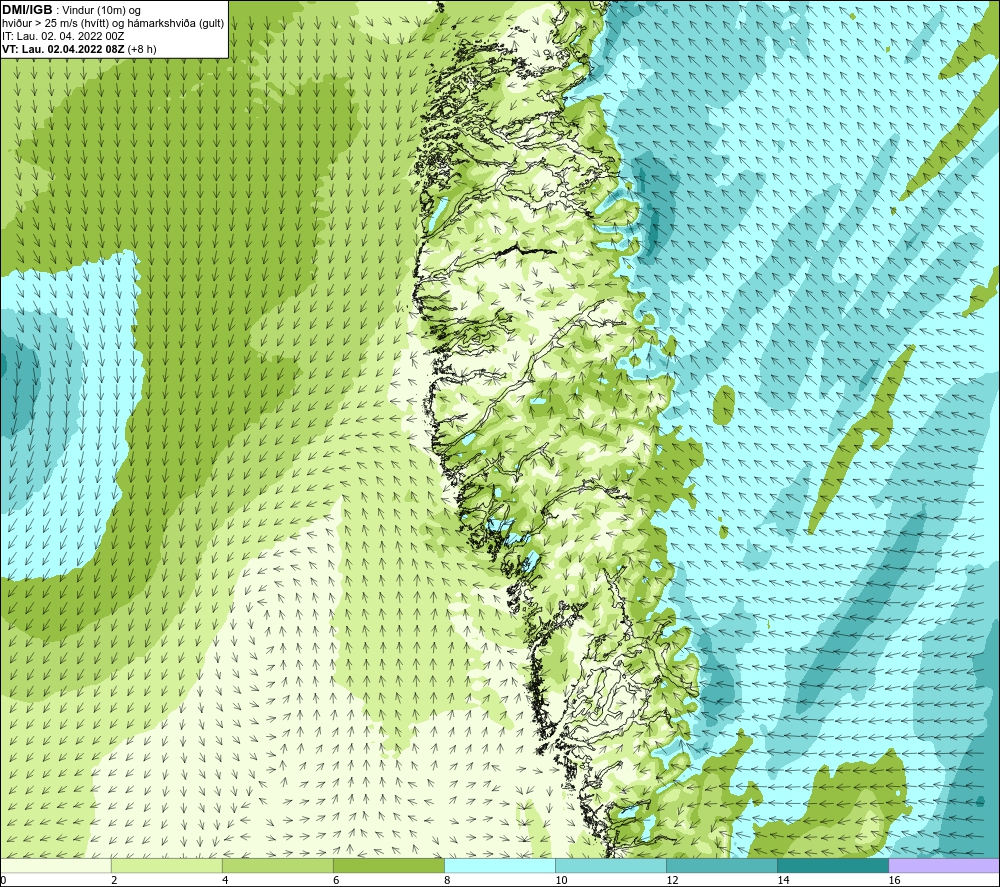Click the "12" scale label under the colour bar
Viewport: 1000px width, 887px height.
pyautogui.click(x=672, y=881)
